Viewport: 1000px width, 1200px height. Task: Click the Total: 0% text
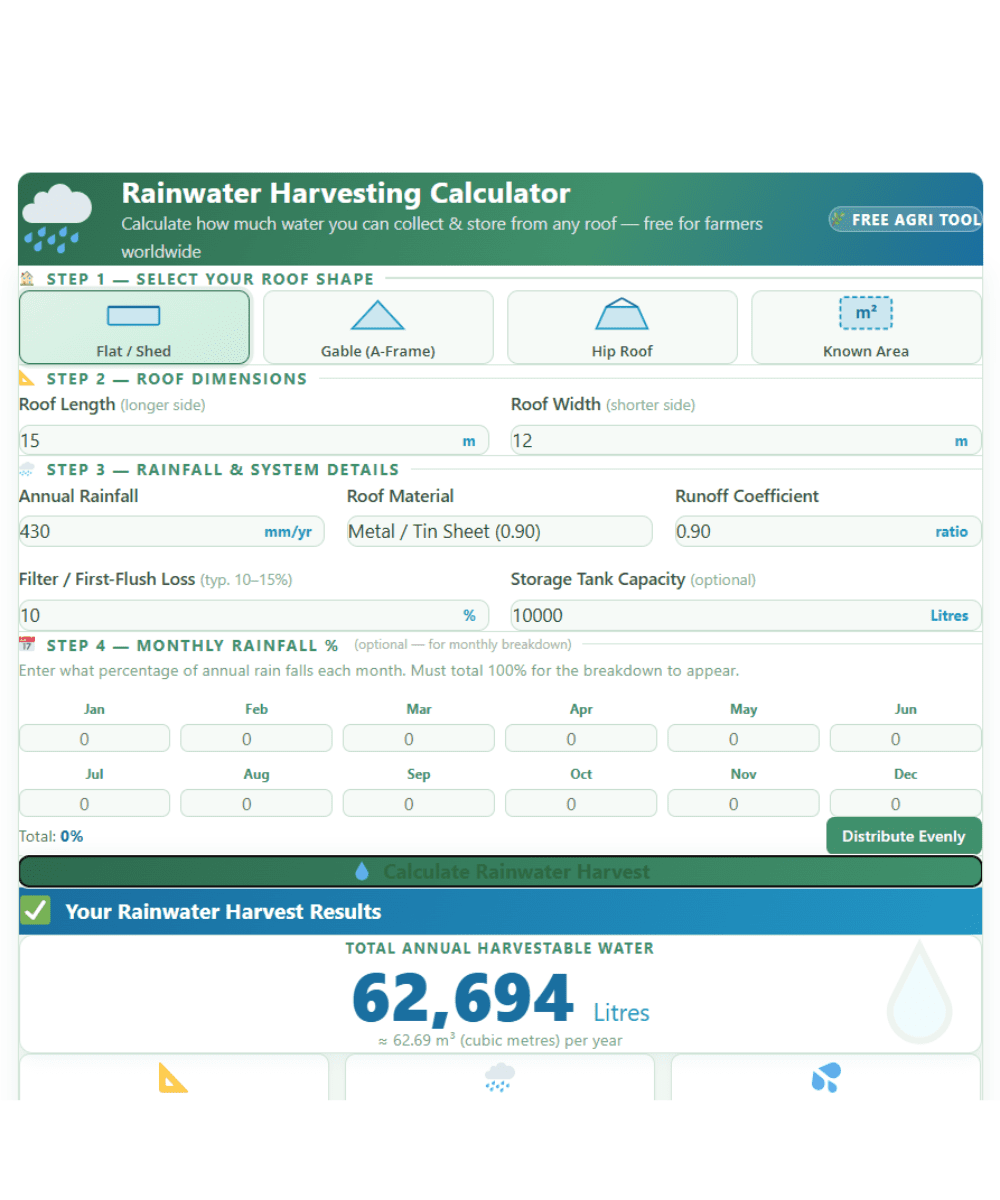point(51,836)
